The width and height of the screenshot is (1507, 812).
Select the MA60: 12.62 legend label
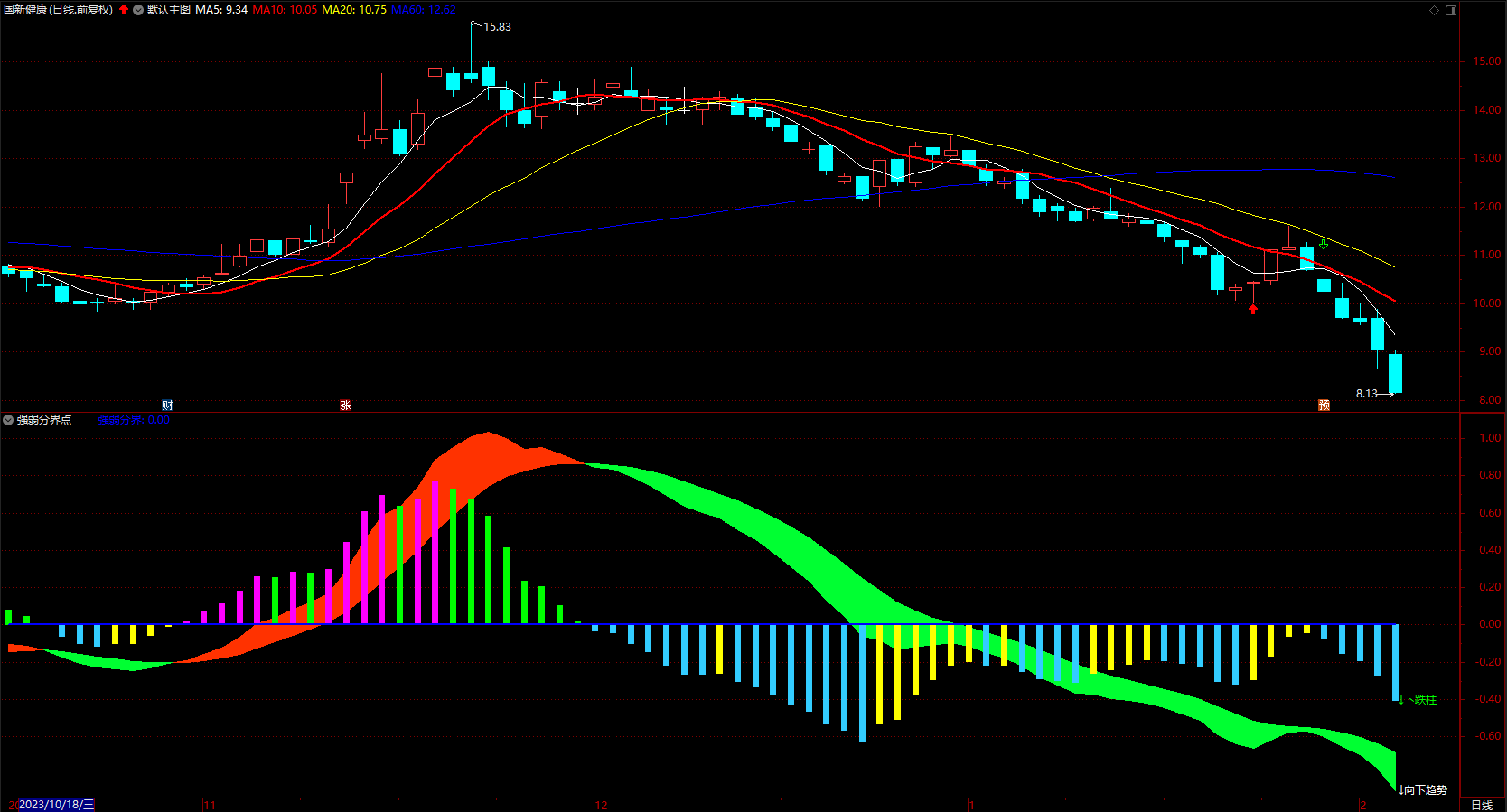coord(424,10)
